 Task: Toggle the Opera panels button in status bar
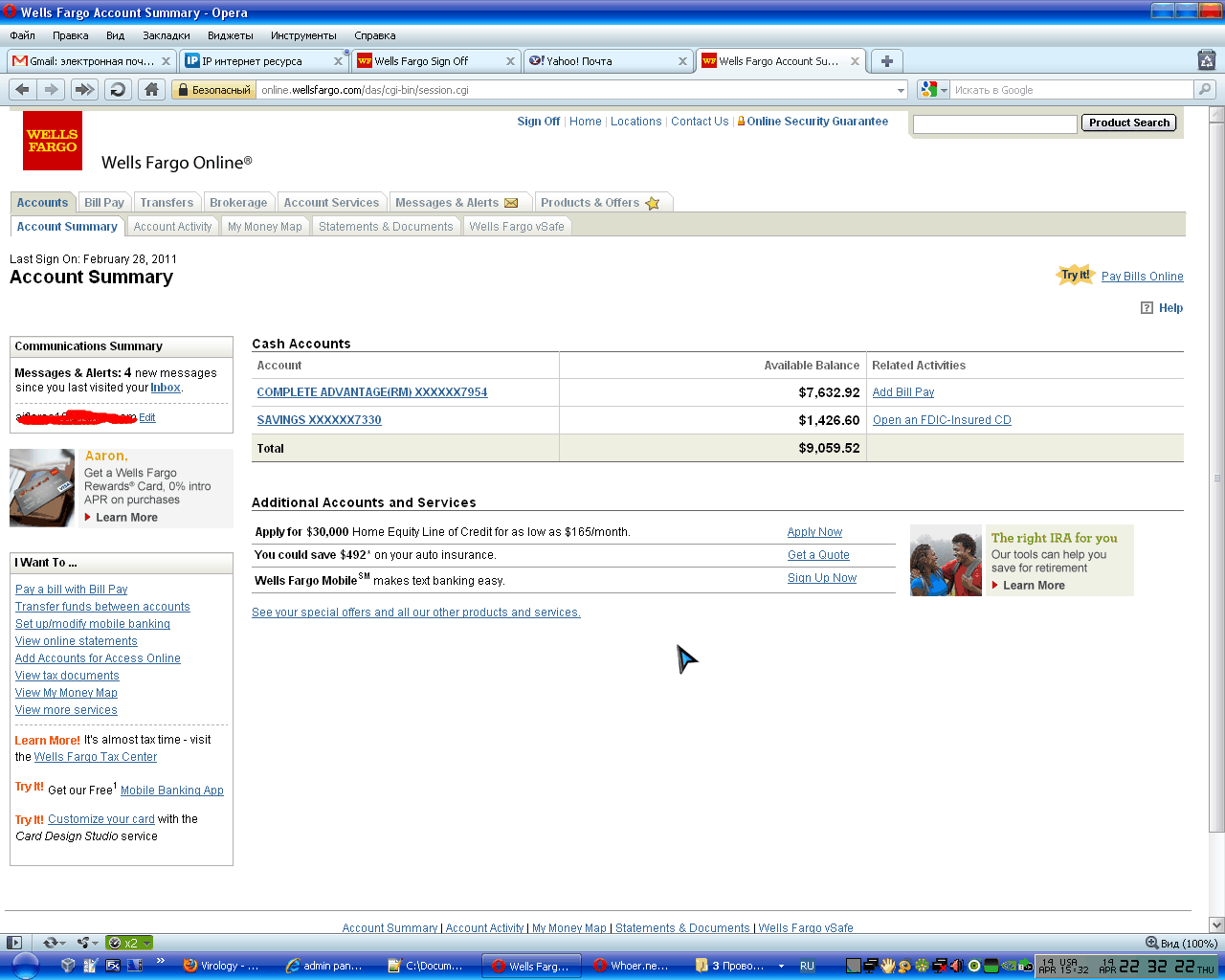[13, 943]
